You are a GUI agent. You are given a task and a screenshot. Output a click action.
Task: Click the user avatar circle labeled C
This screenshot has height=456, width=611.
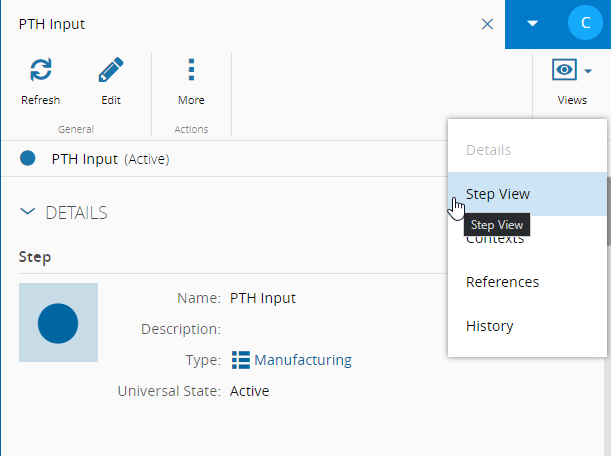pyautogui.click(x=581, y=23)
